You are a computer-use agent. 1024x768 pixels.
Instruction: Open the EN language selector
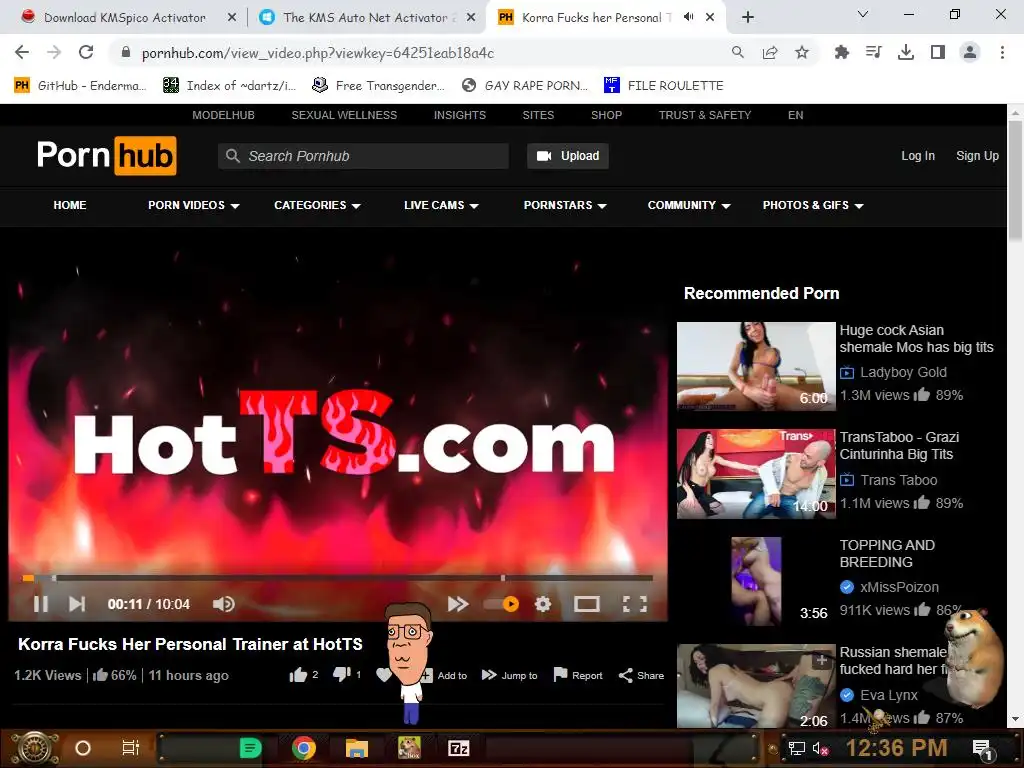coord(795,115)
